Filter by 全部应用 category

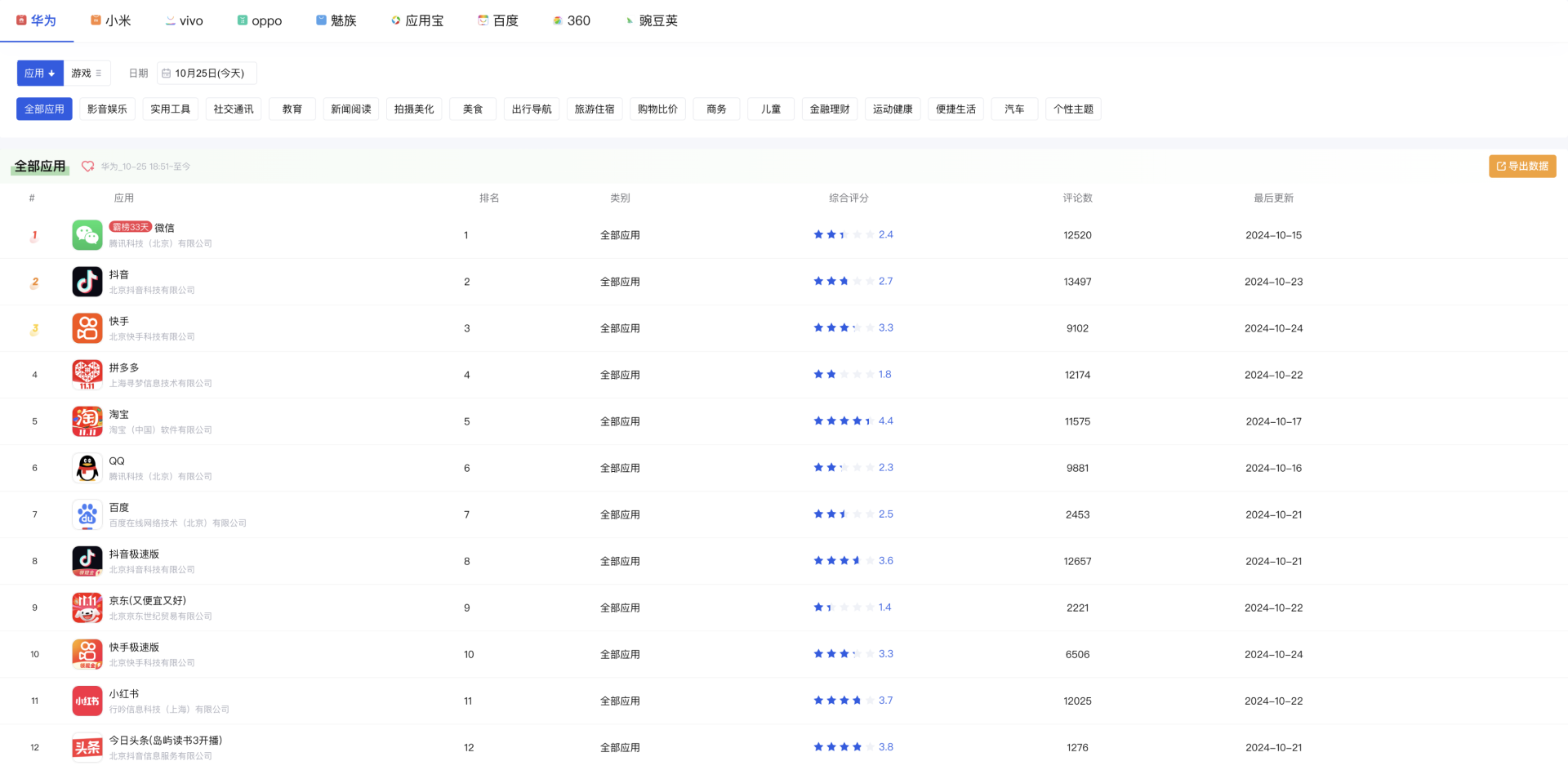click(44, 109)
